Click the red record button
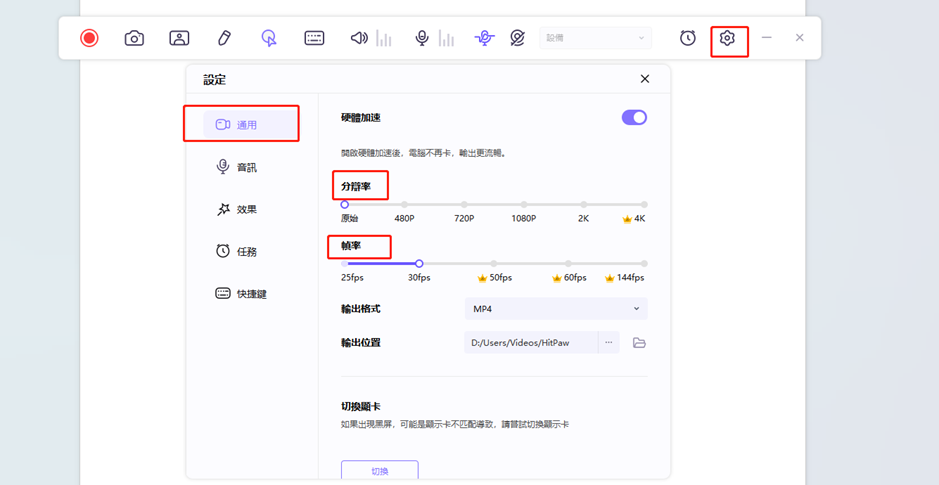 tap(89, 38)
